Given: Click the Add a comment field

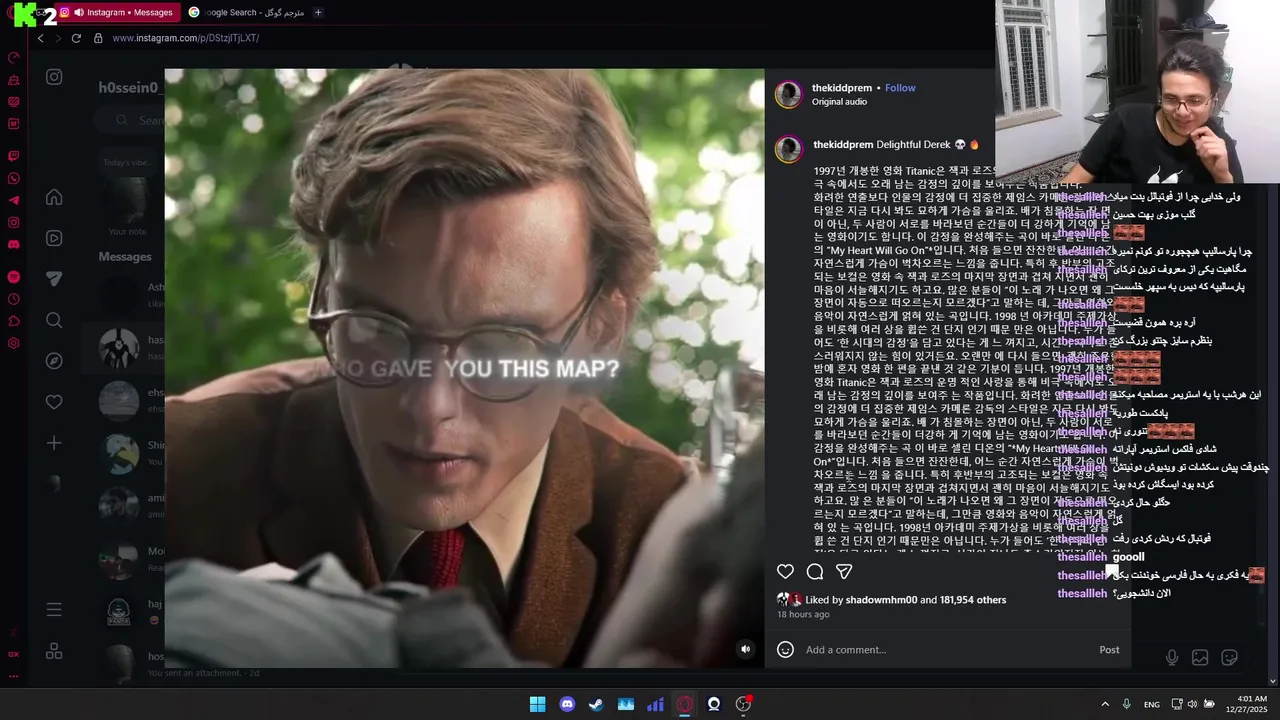Looking at the screenshot, I should click(945, 650).
